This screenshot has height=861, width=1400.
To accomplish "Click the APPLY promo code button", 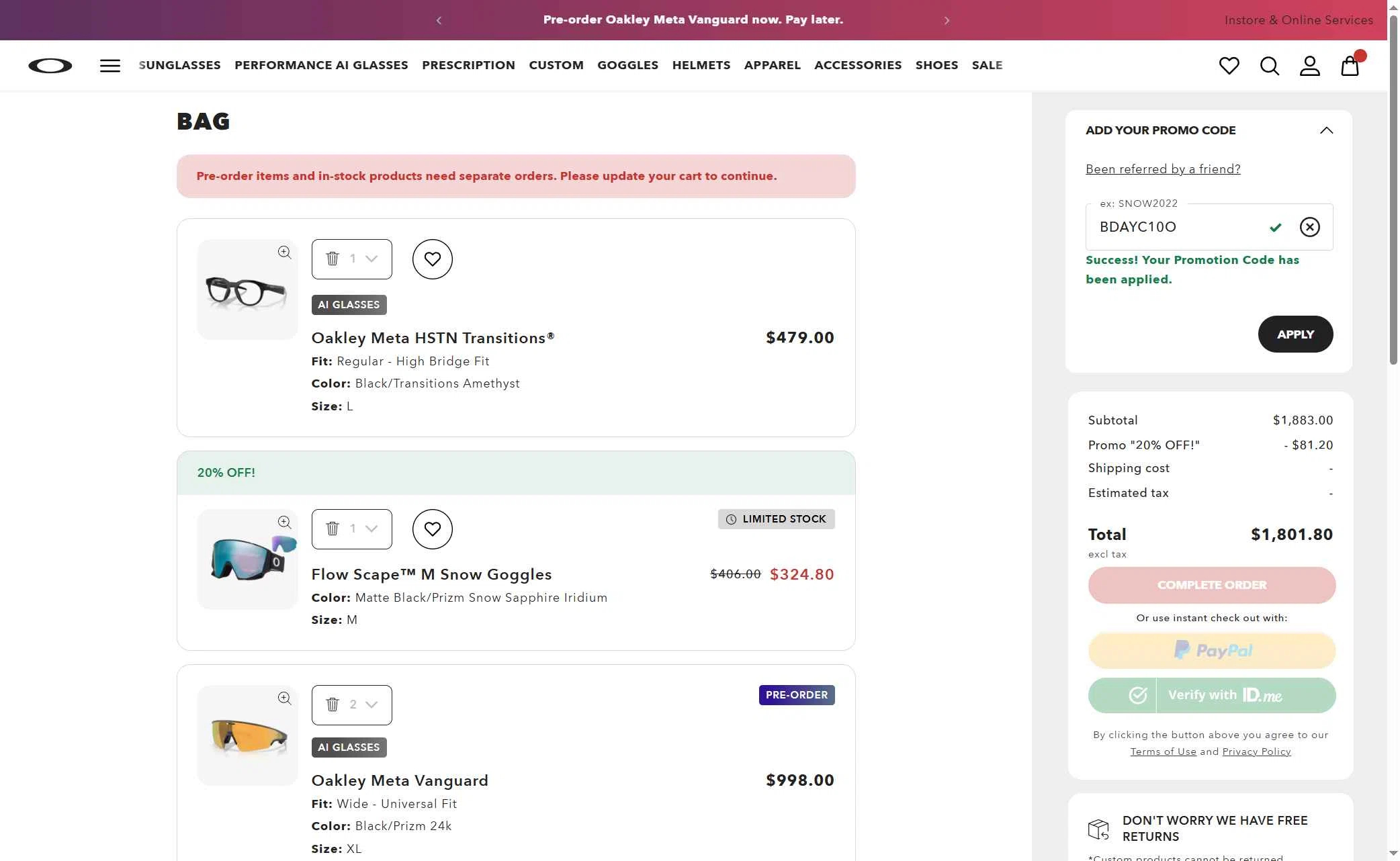I will coord(1295,334).
